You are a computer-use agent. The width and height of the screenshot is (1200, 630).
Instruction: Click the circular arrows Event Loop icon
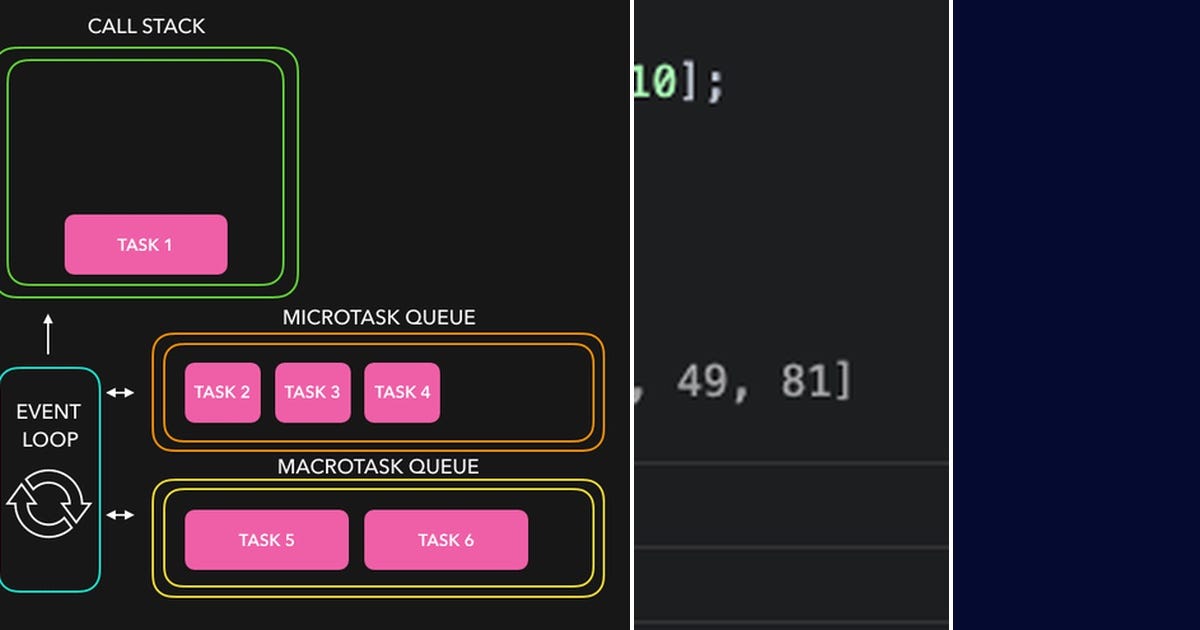49,503
